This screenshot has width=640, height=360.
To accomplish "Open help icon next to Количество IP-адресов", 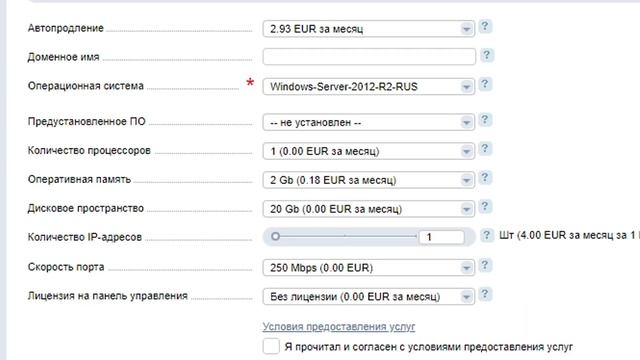I will point(486,236).
